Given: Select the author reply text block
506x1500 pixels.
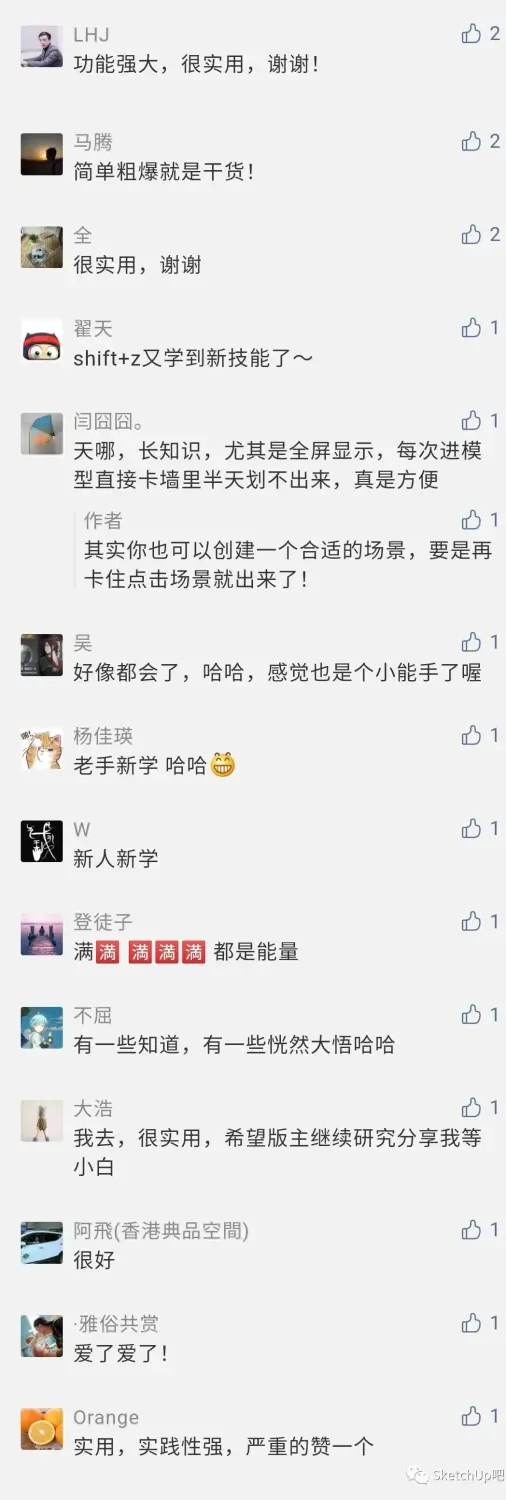Looking at the screenshot, I should (288, 549).
